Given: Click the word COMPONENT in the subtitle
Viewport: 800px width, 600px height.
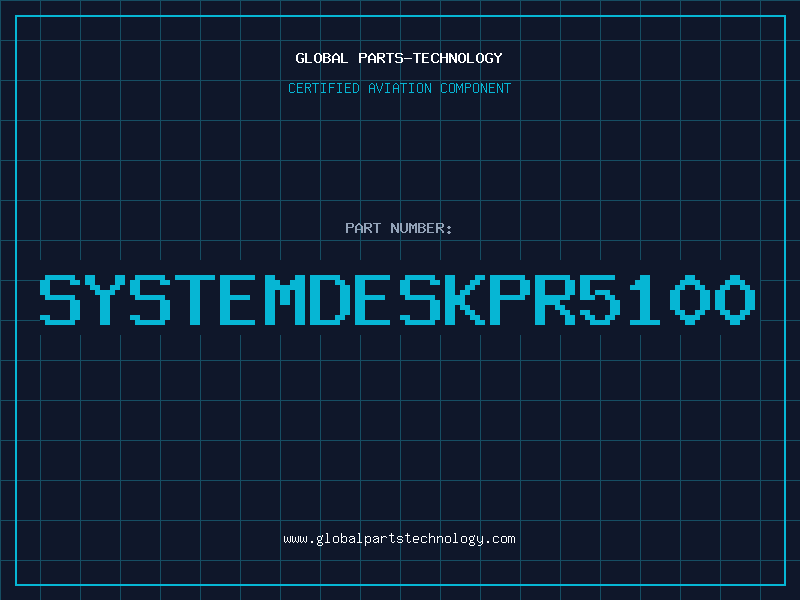Looking at the screenshot, I should coord(475,89).
